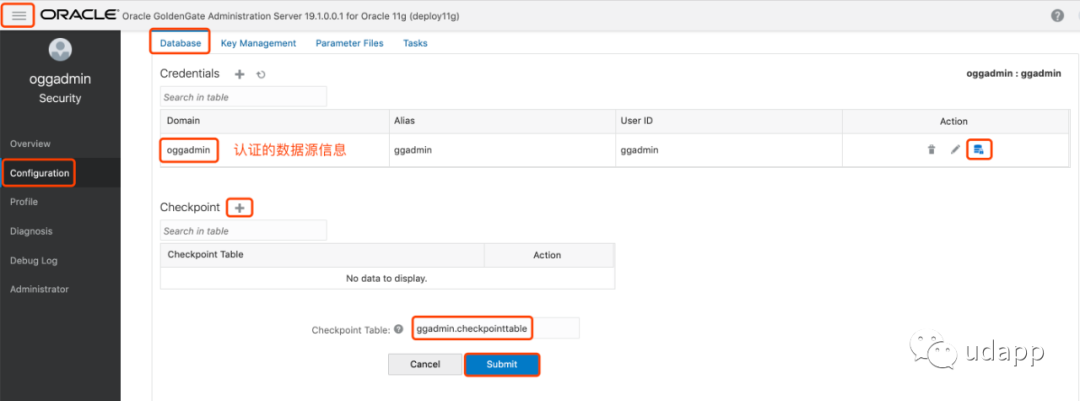Click the help question mark icon
Viewport: 1080px width, 401px height.
coord(1058,16)
